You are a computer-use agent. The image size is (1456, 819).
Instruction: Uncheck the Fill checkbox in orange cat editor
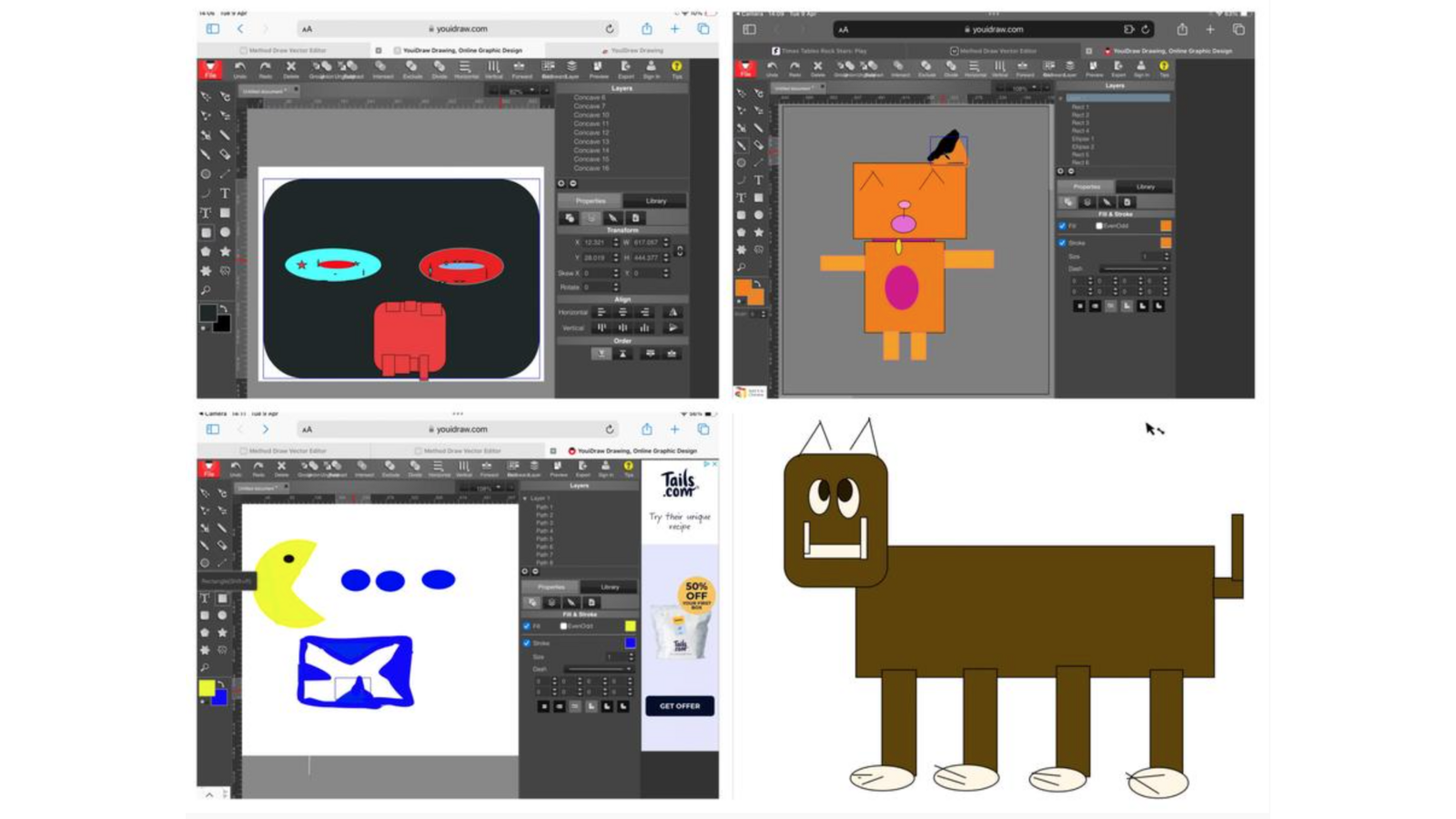1062,226
